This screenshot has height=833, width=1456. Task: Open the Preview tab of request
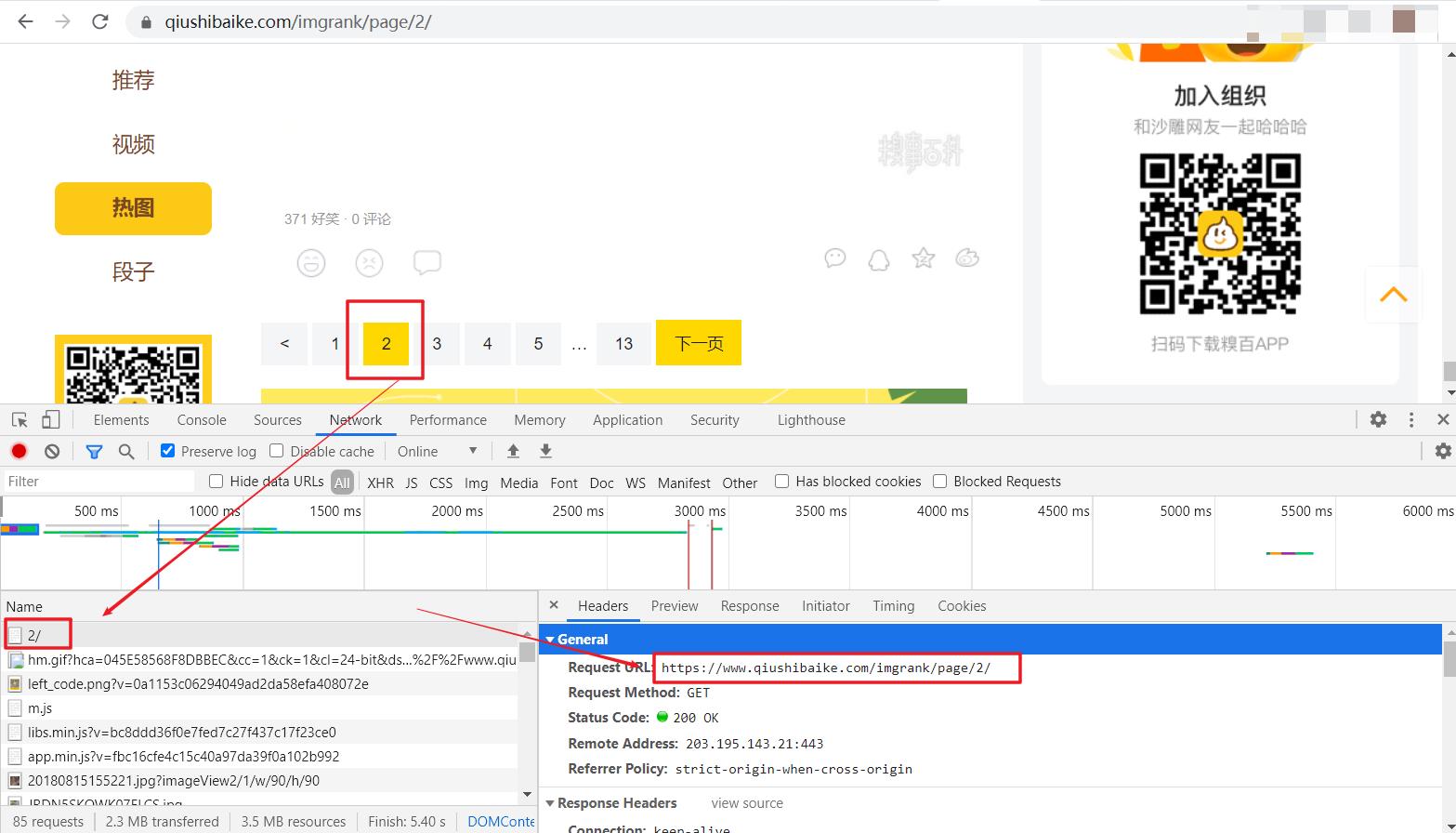point(675,606)
